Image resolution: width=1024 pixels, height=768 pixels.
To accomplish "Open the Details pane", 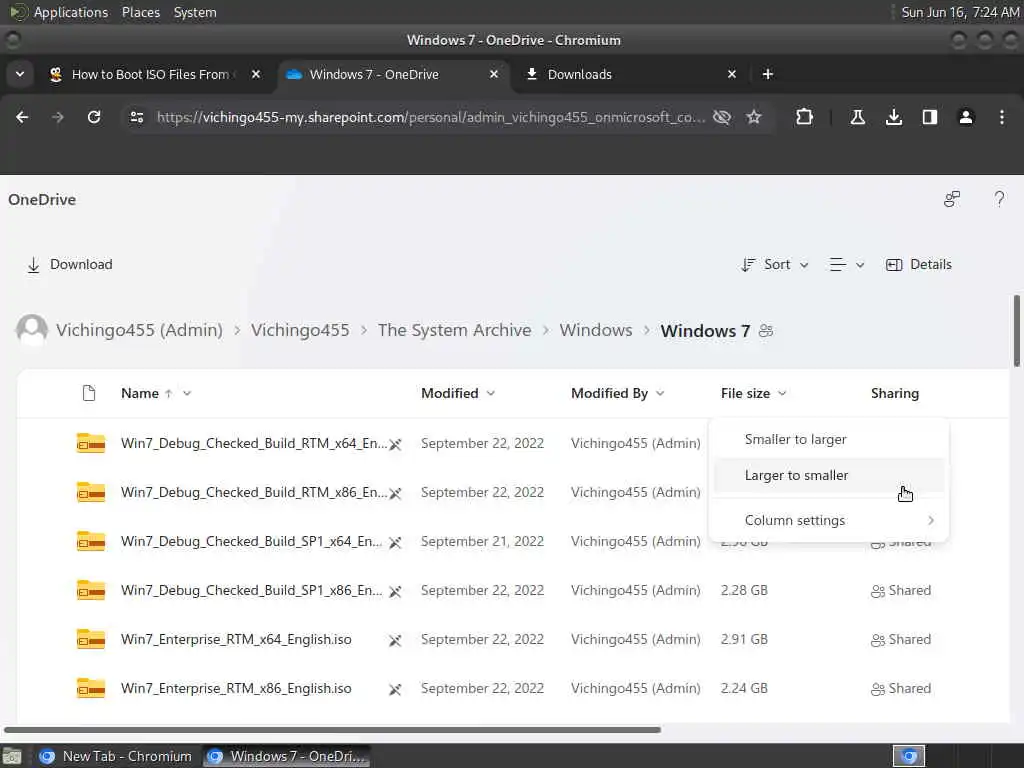I will click(x=919, y=264).
